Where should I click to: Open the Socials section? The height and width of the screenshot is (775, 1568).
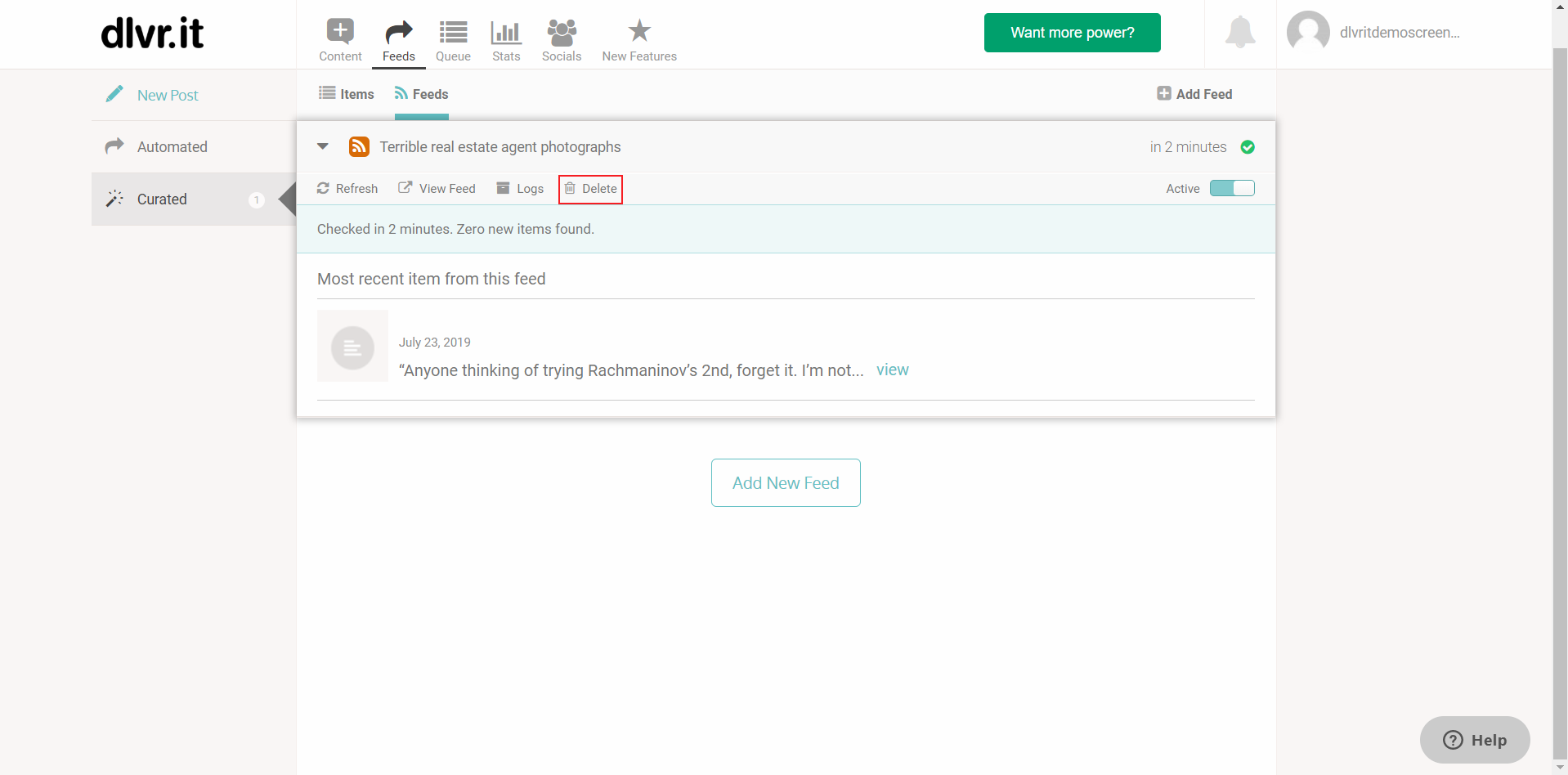pos(562,40)
